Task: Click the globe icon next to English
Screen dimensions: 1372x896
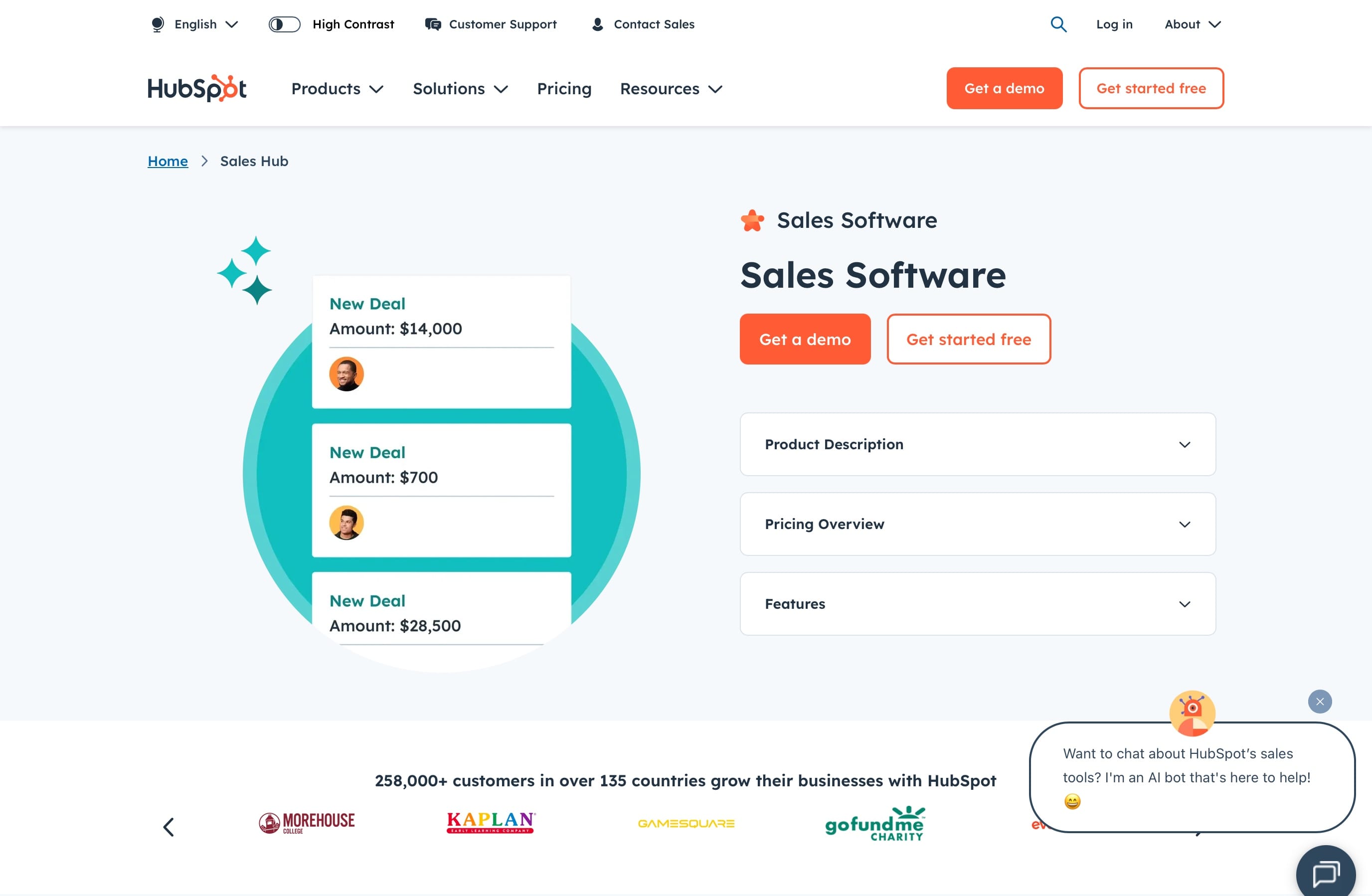Action: 157,24
